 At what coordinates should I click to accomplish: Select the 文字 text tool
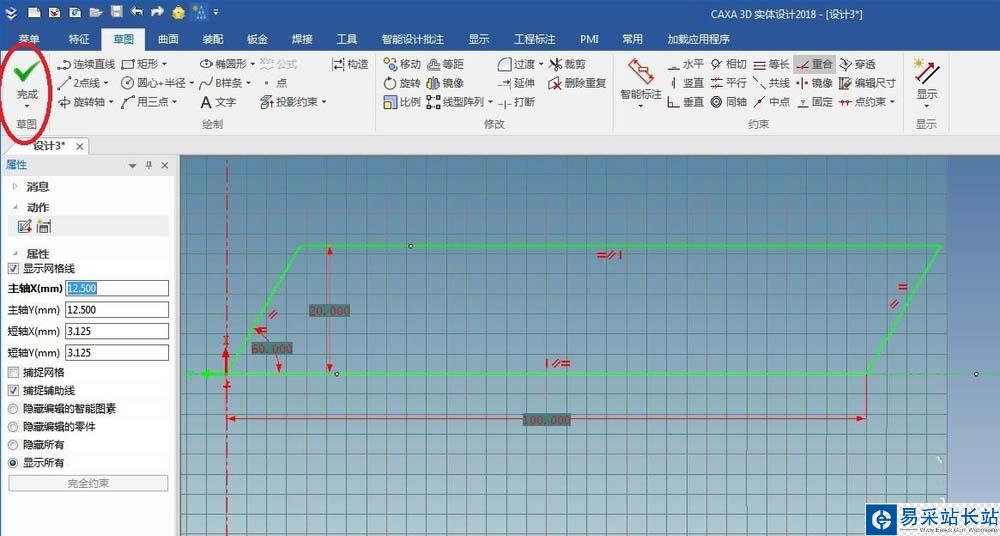(x=218, y=102)
